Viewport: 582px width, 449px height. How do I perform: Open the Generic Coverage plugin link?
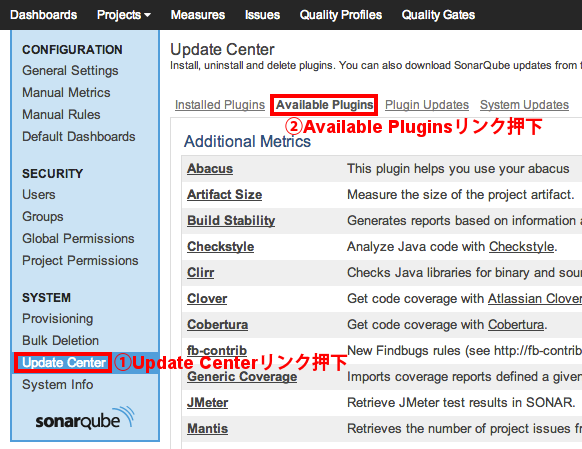(242, 377)
